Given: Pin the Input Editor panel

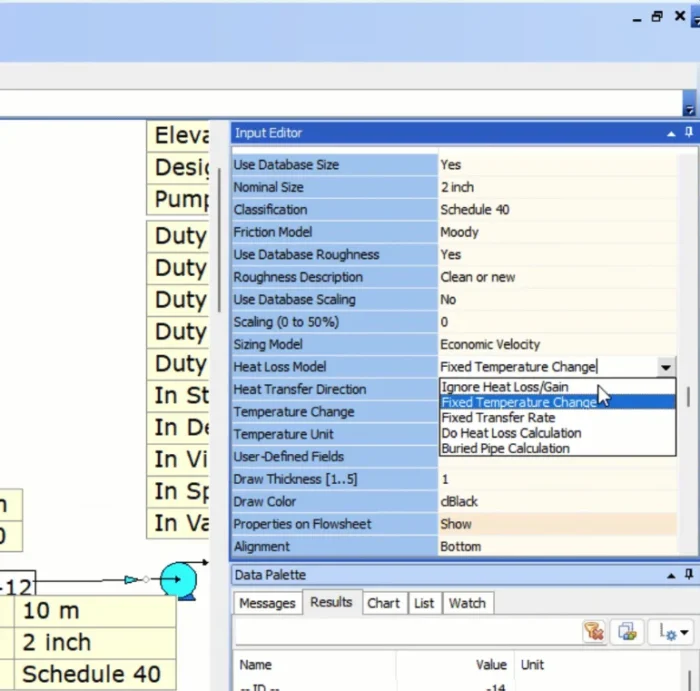Looking at the screenshot, I should (x=689, y=133).
